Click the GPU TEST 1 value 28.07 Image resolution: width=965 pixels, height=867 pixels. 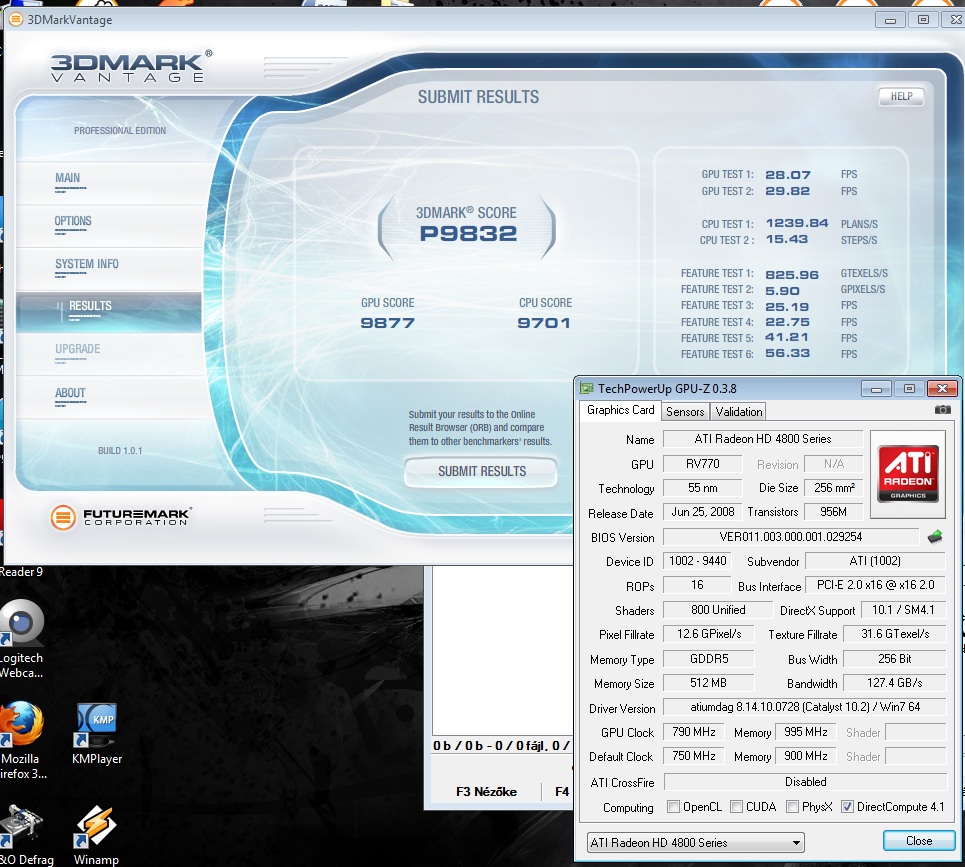pos(788,175)
